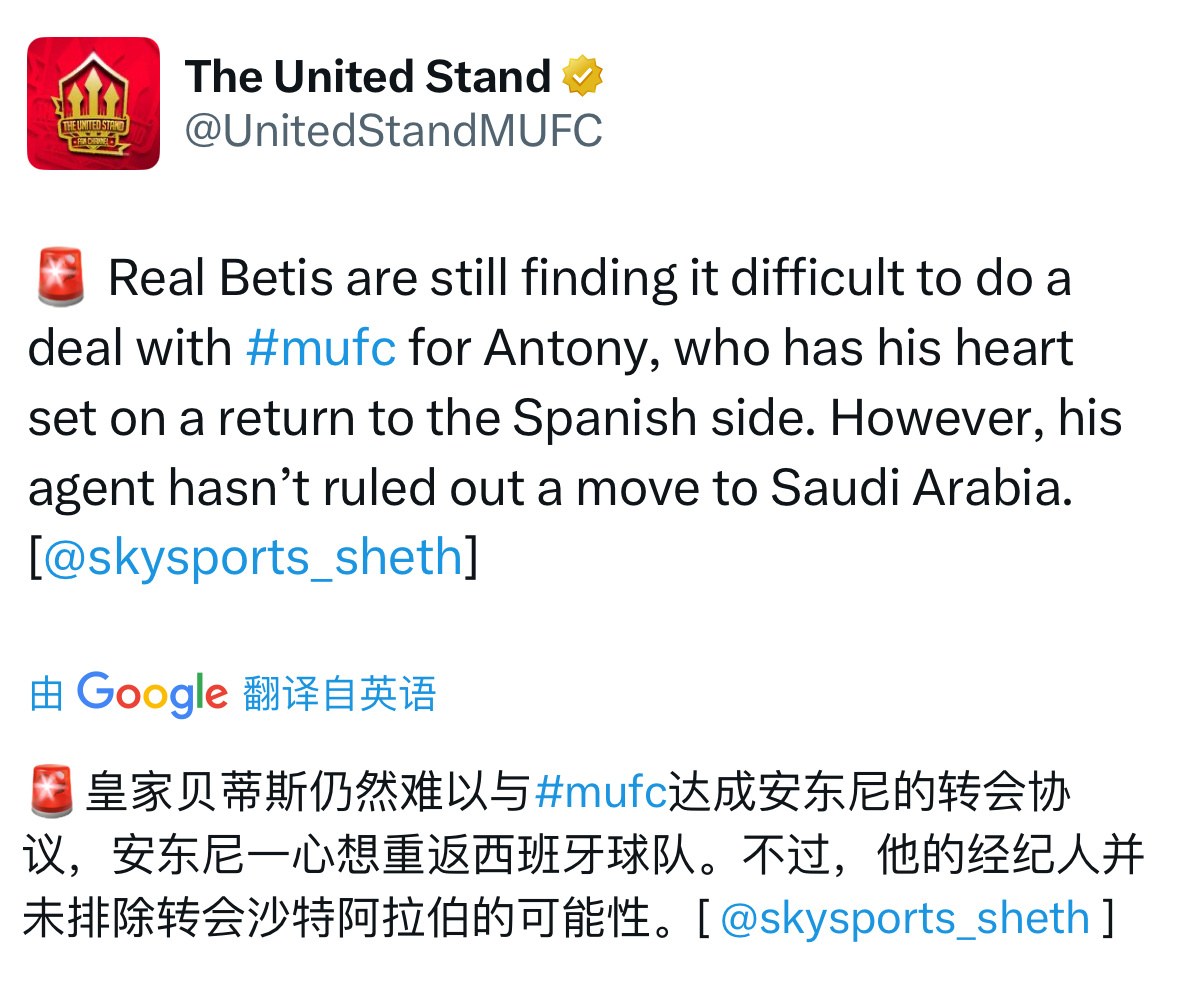This screenshot has width=1179, height=982.
Task: Click the words Spanish side in tweet
Action: pos(664,418)
